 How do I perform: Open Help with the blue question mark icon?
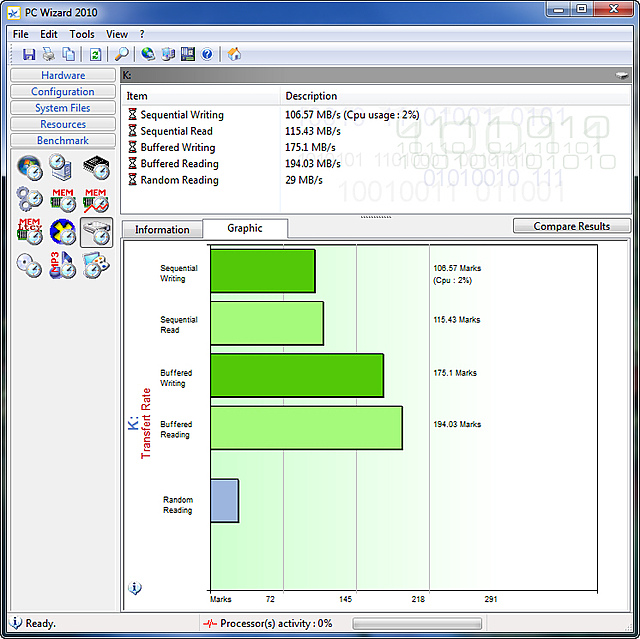207,54
